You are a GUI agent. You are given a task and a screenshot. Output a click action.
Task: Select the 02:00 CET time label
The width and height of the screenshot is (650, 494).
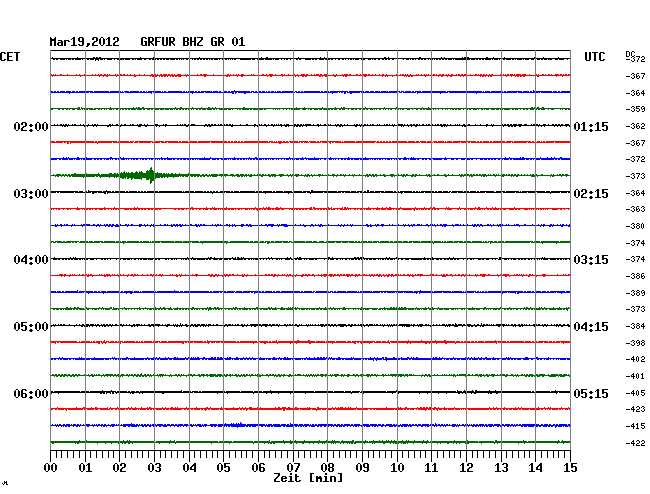(x=31, y=126)
